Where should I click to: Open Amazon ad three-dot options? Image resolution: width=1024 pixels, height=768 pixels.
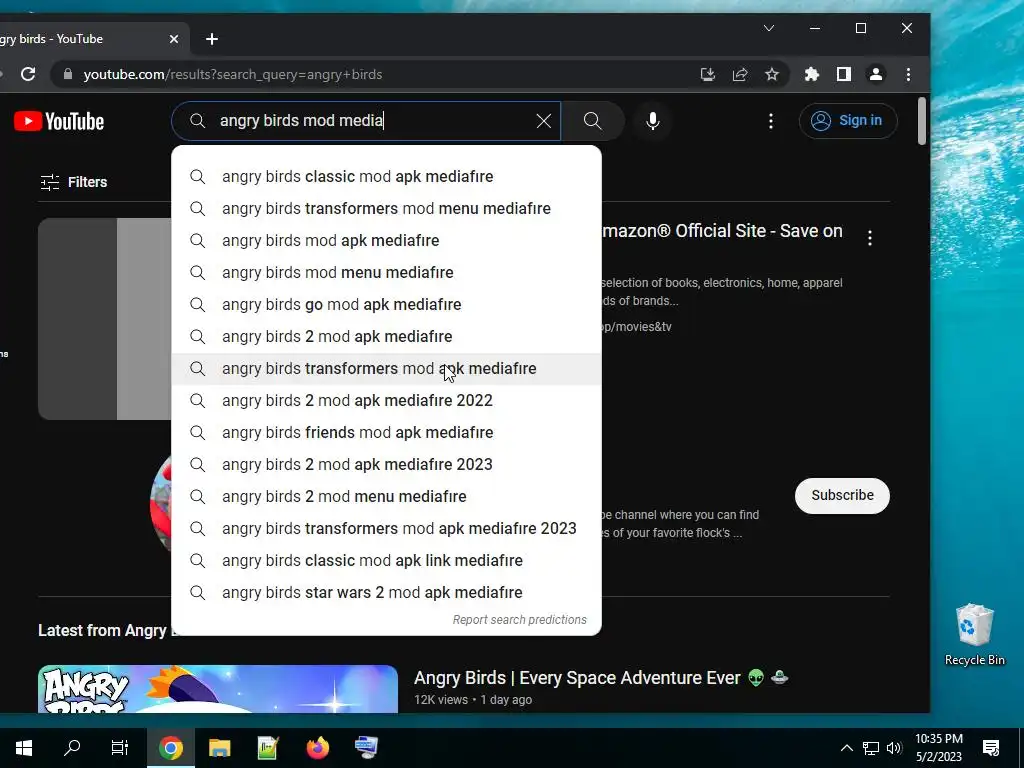point(869,238)
